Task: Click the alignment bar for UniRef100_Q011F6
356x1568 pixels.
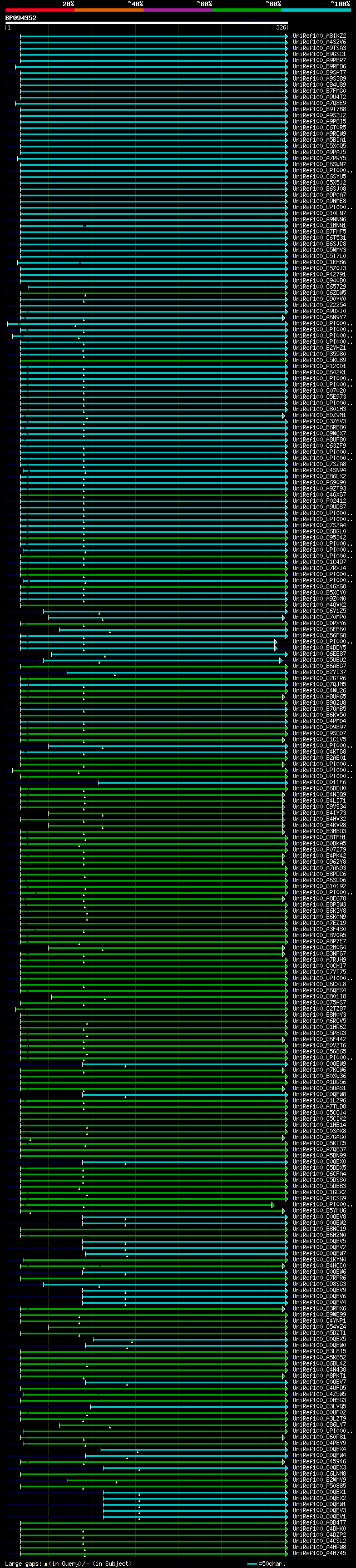Action: tap(192, 782)
